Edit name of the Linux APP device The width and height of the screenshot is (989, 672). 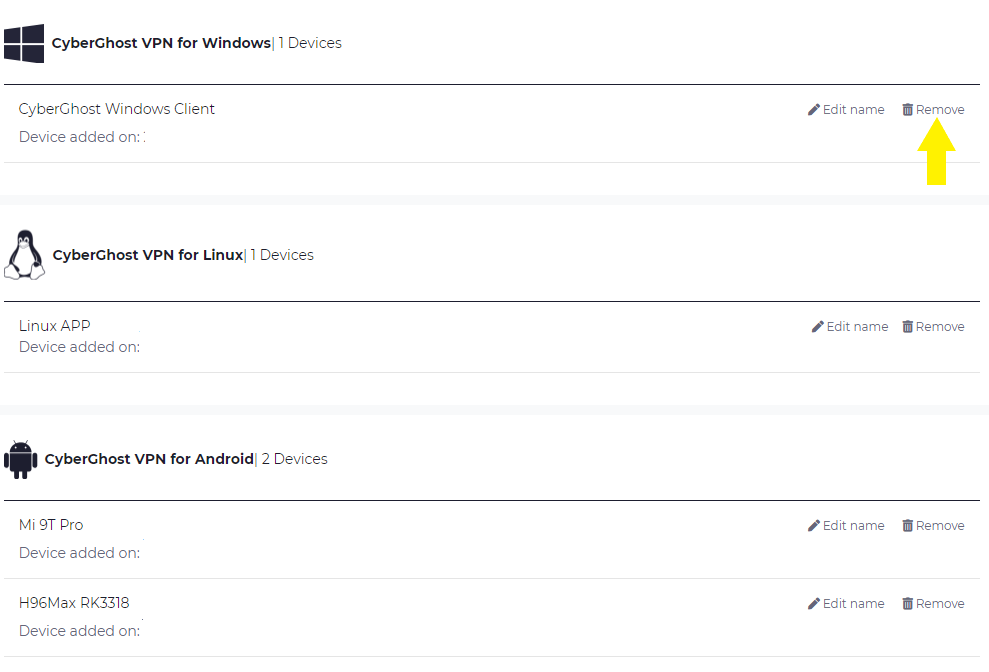[x=850, y=327]
